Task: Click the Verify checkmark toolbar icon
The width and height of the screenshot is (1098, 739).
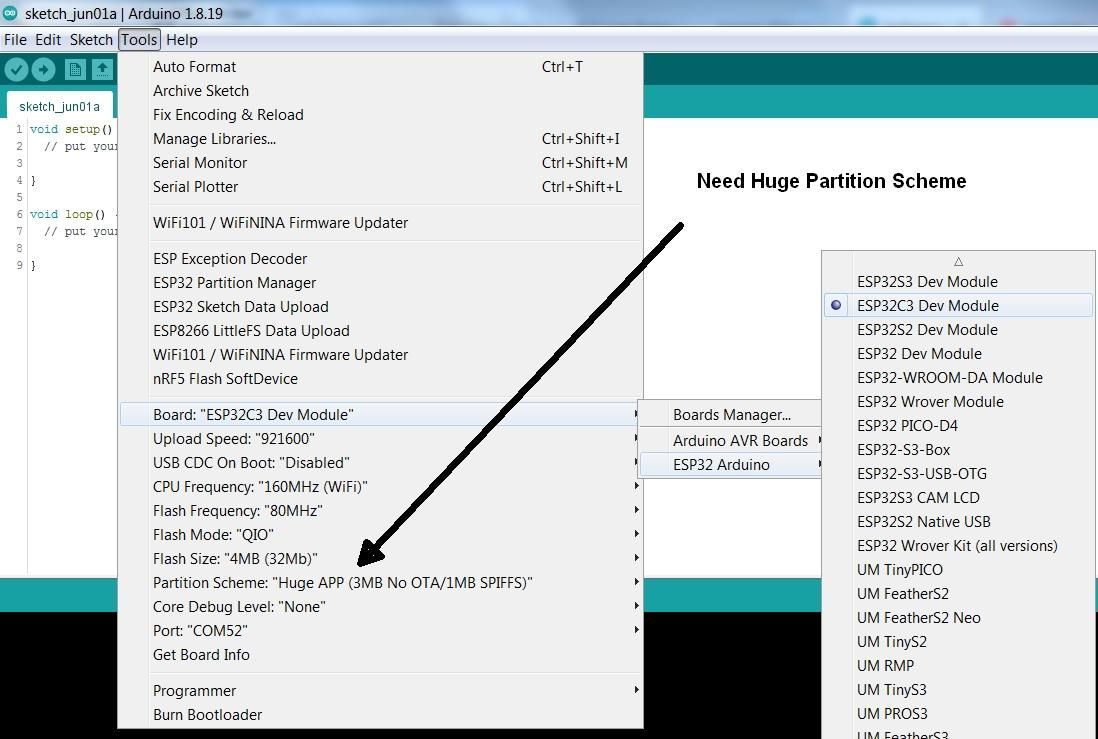Action: pos(16,69)
